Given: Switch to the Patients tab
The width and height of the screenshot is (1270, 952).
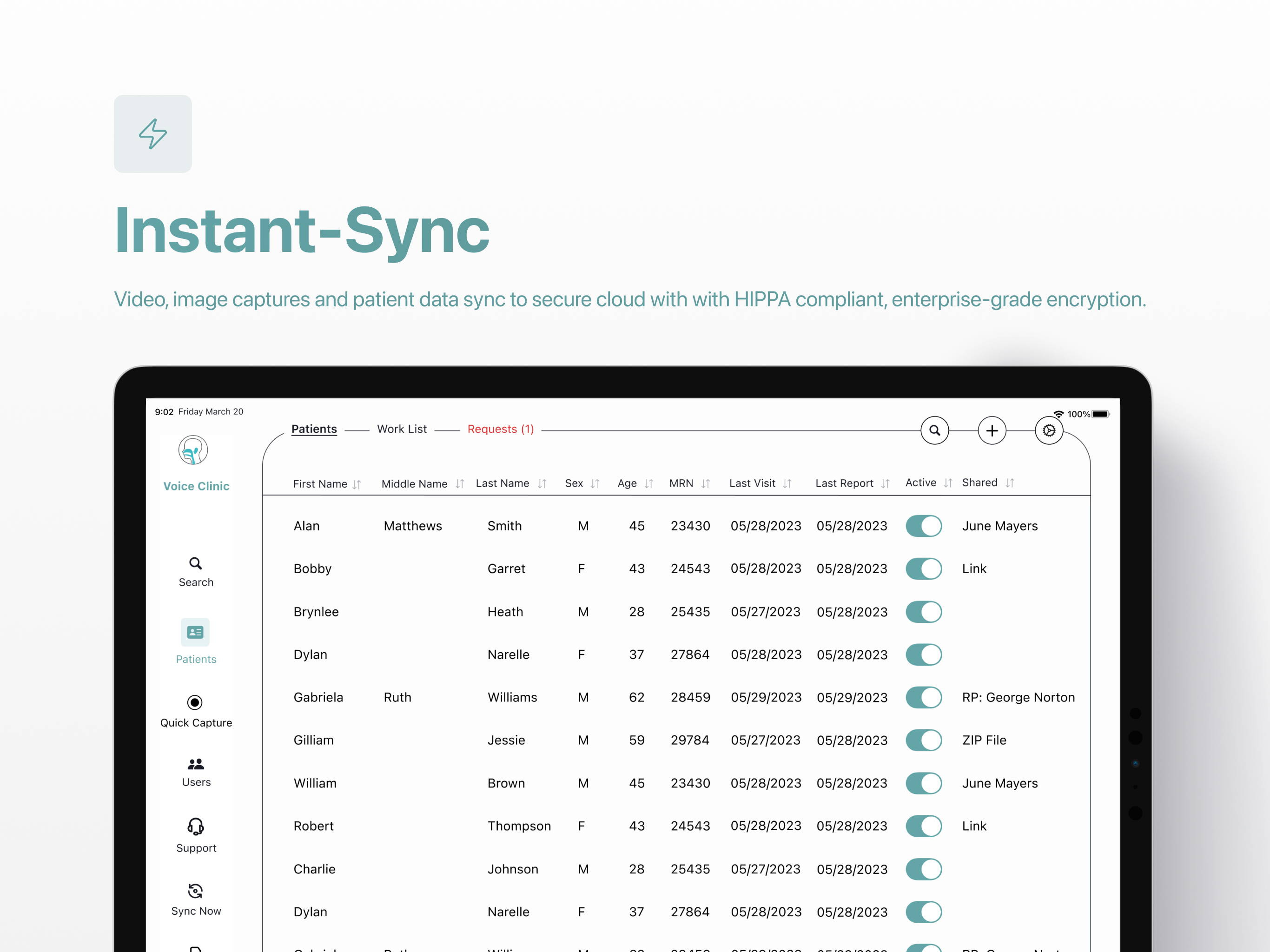Looking at the screenshot, I should (x=314, y=429).
